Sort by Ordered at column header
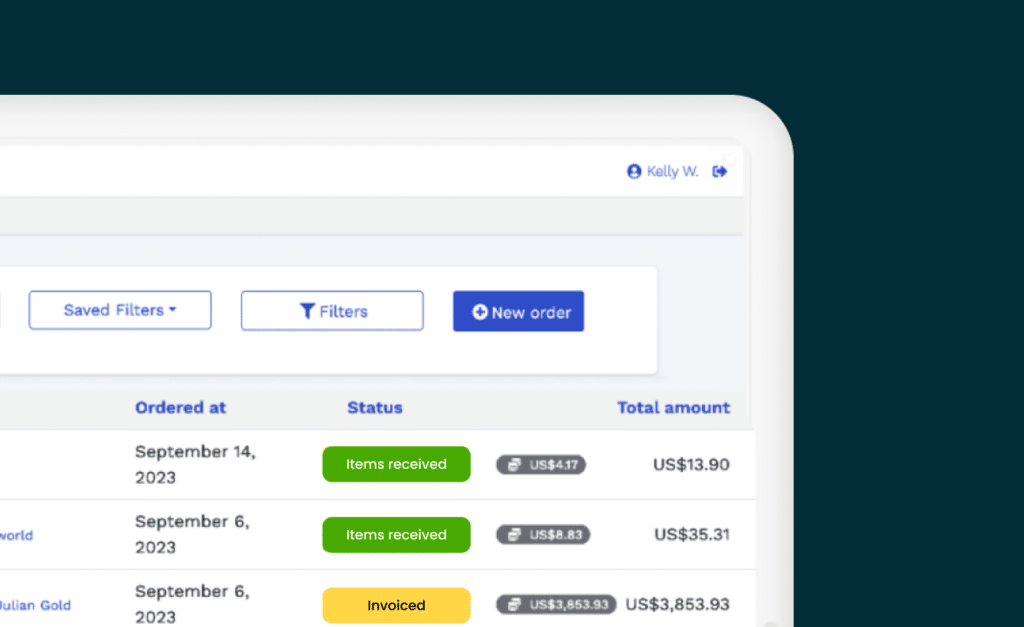The width and height of the screenshot is (1024, 627). tap(180, 408)
